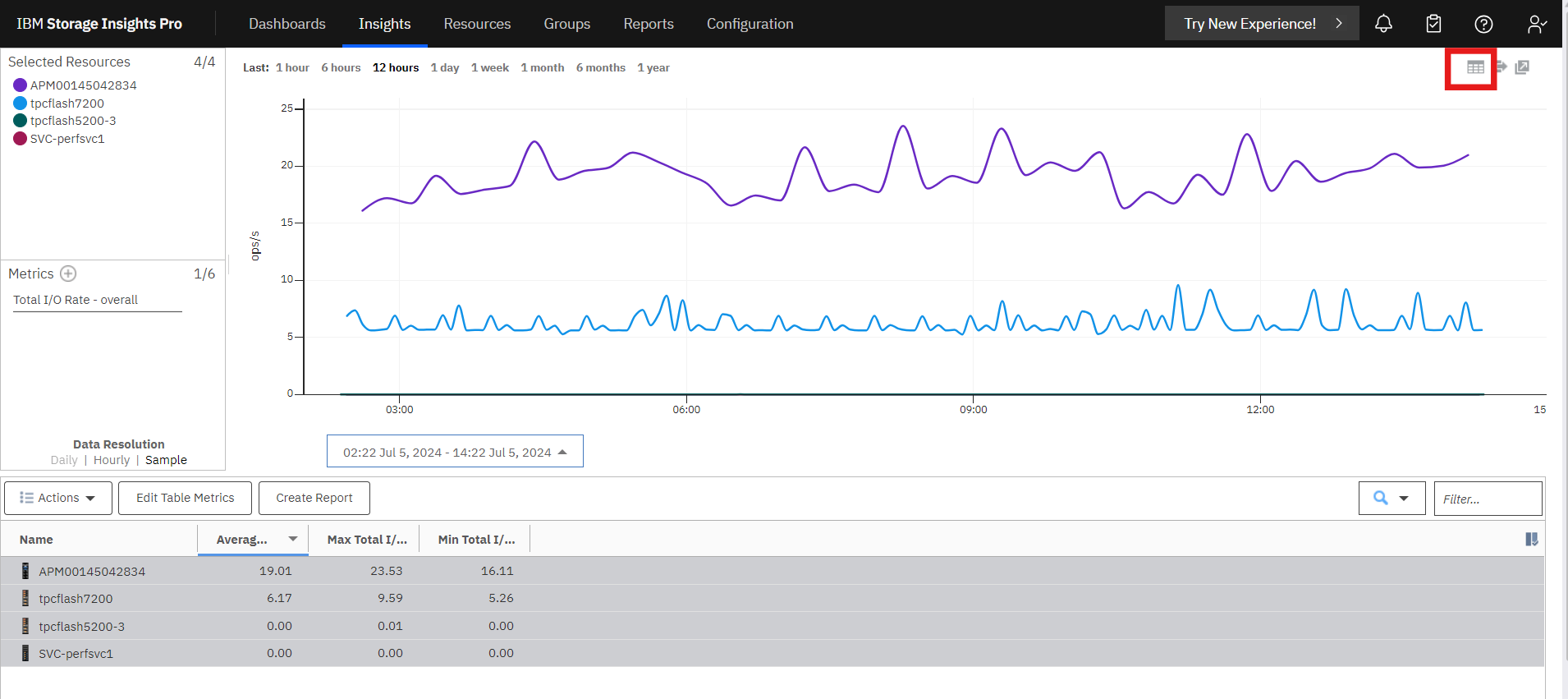Set time range to last 6 months
Screen dimensions: 1568x699
[x=601, y=67]
